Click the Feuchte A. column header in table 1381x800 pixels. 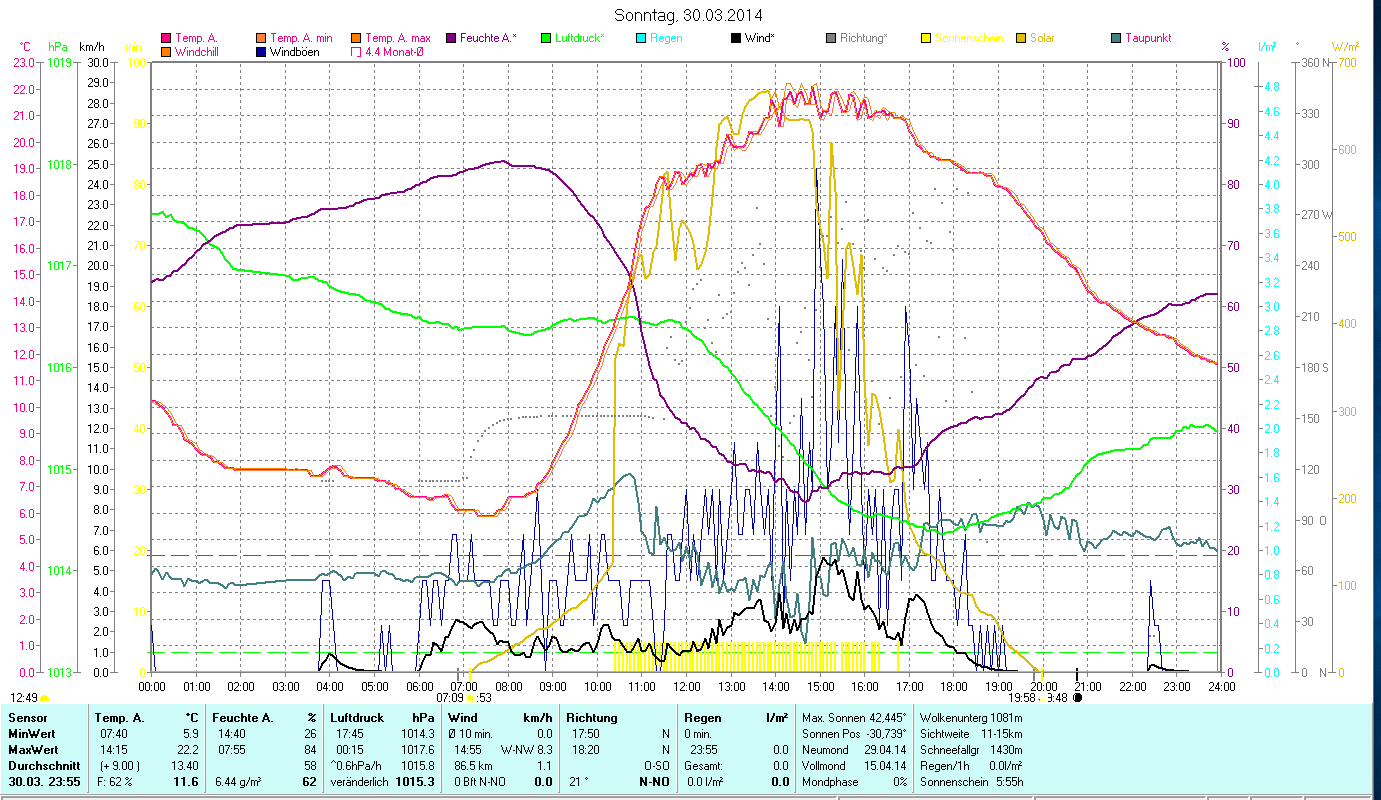[x=243, y=718]
